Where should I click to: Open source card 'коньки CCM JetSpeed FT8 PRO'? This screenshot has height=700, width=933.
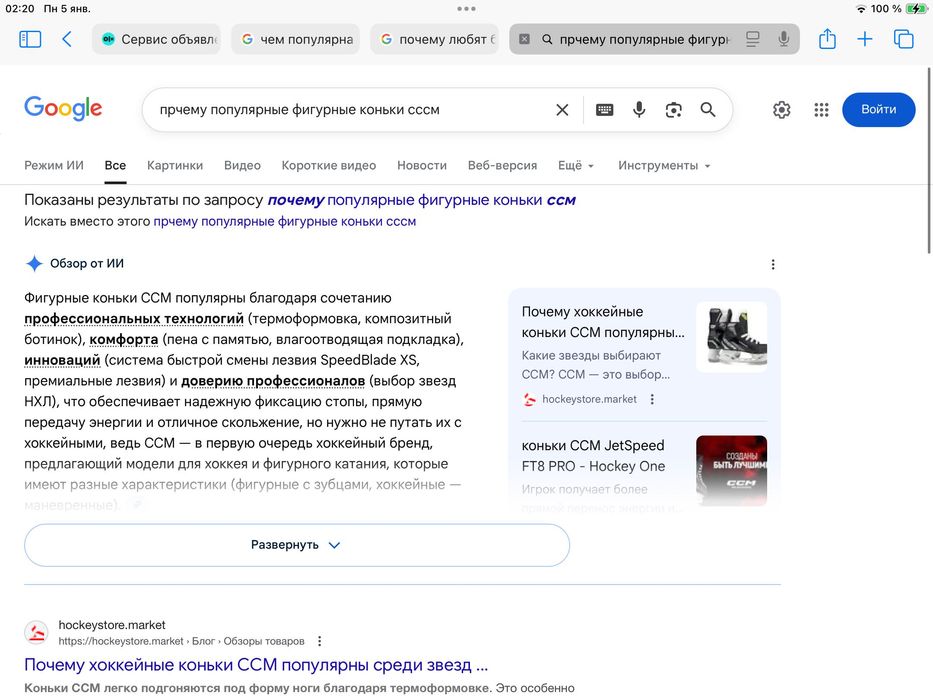593,456
